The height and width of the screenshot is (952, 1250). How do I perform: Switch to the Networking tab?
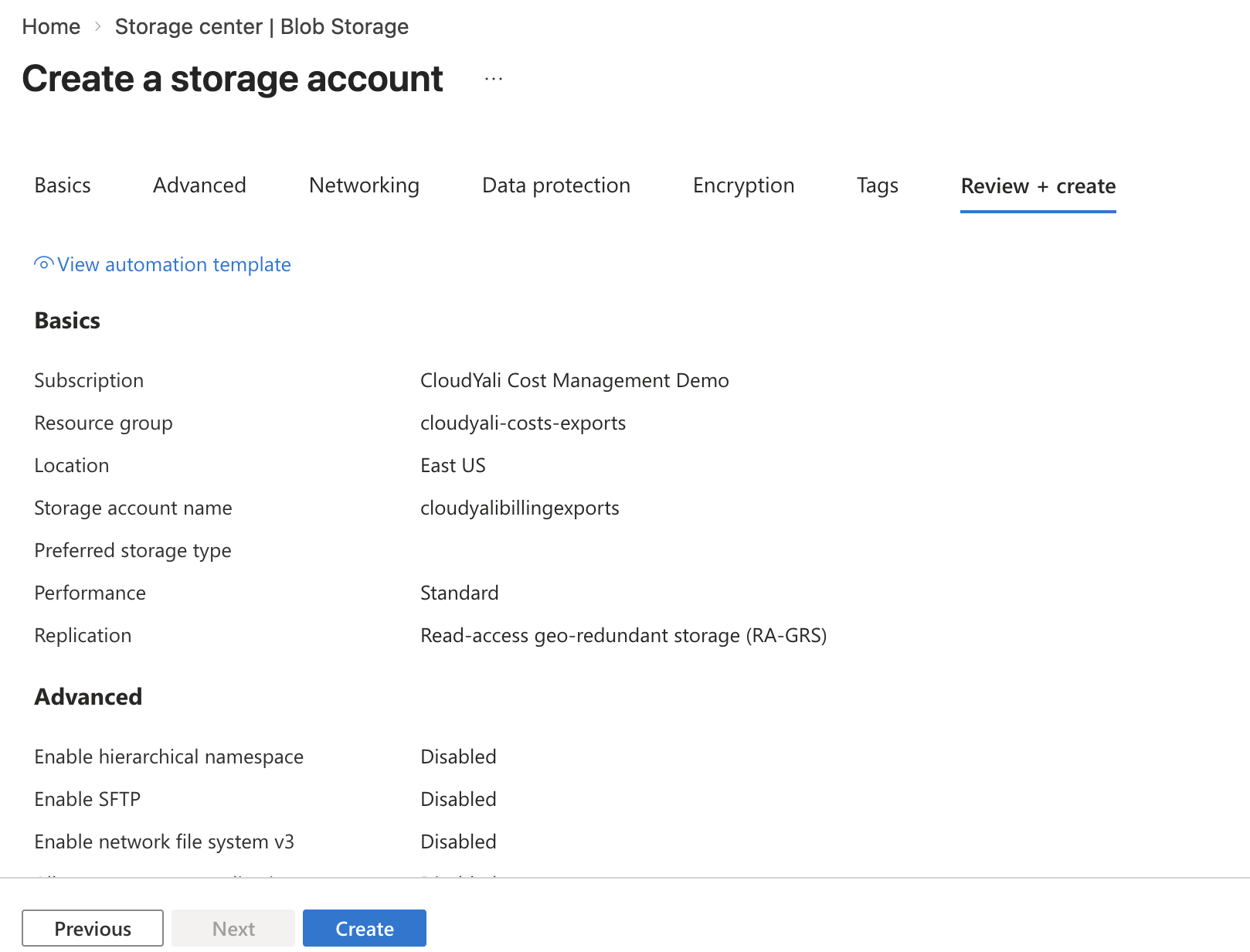tap(364, 185)
